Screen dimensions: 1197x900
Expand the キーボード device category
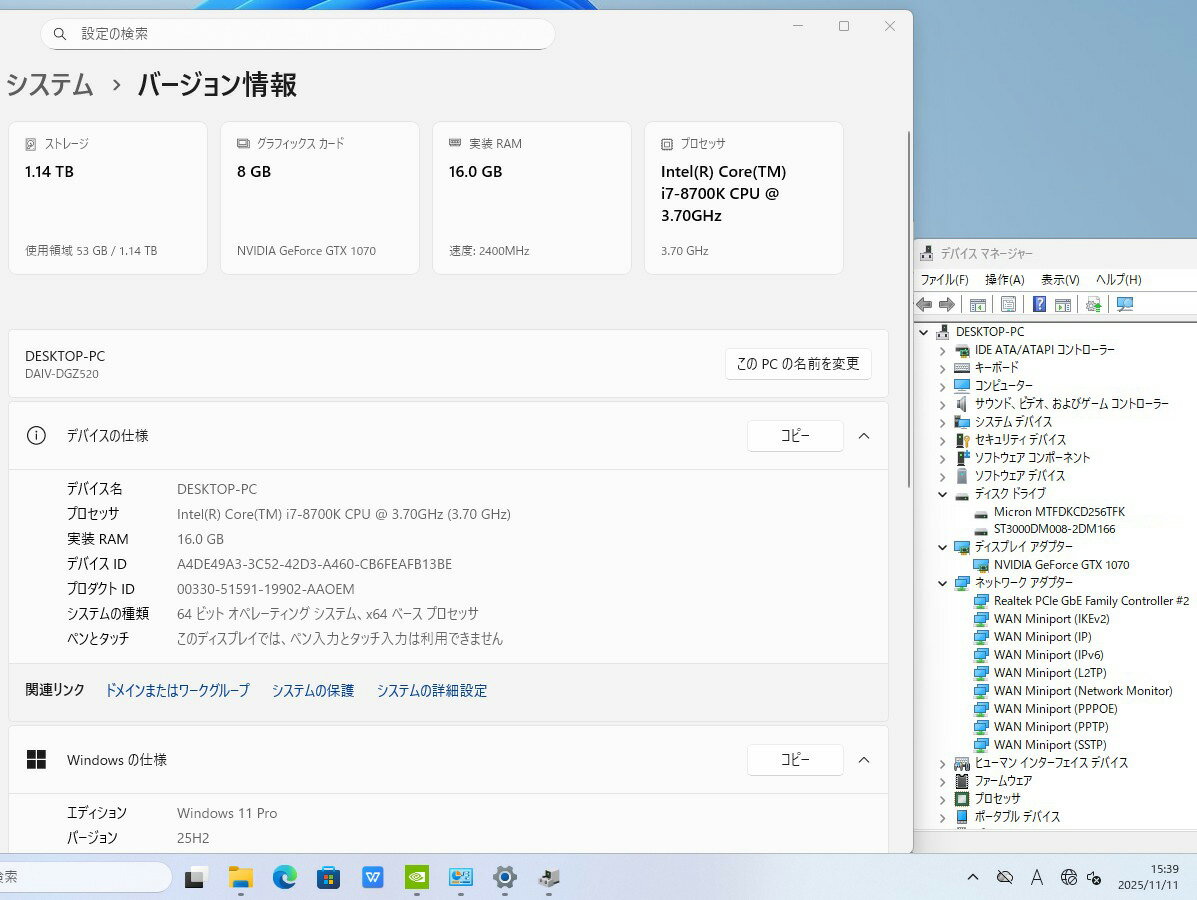(x=942, y=368)
